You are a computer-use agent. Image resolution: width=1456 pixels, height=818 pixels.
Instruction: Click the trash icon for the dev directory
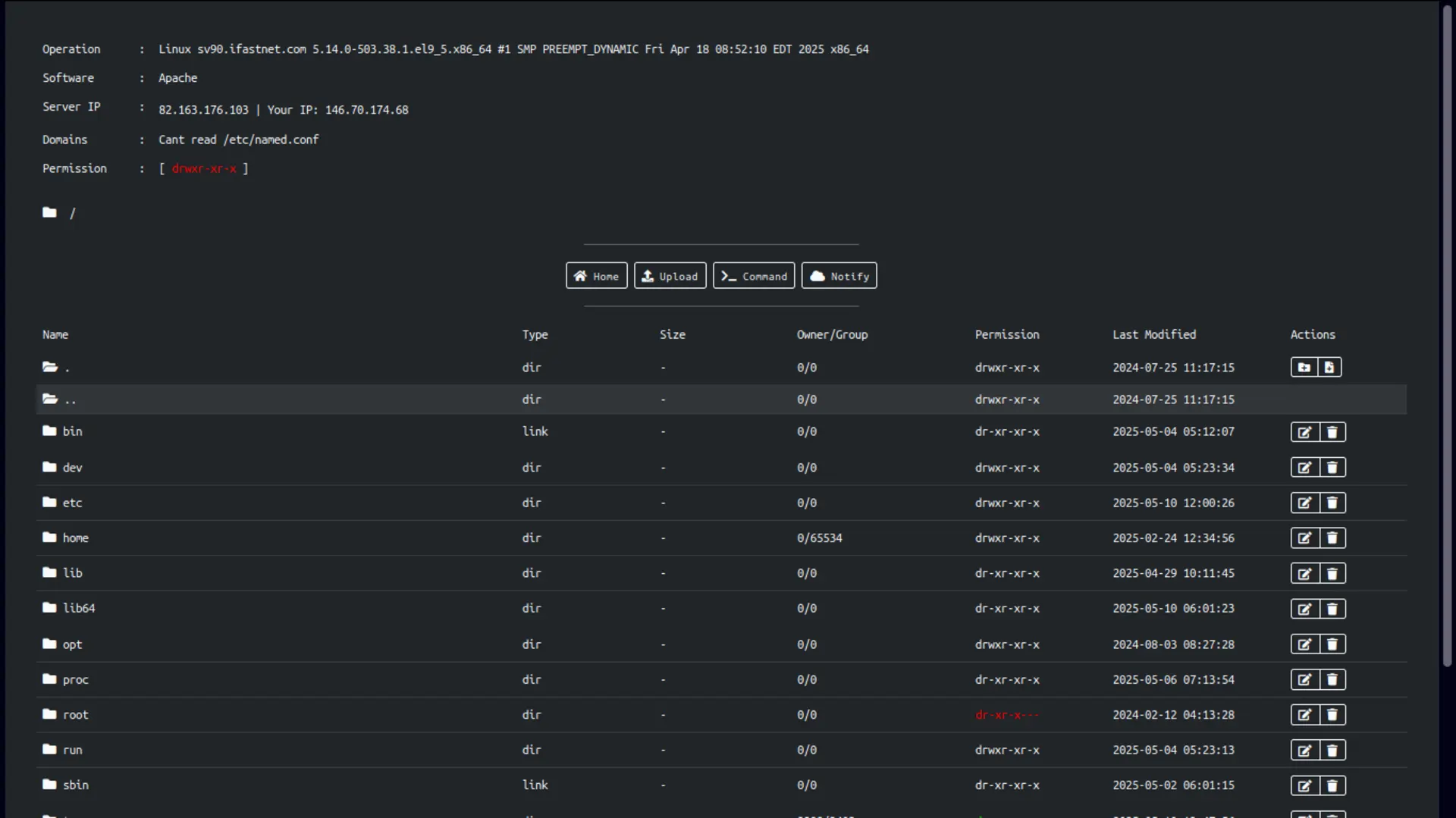coord(1332,468)
